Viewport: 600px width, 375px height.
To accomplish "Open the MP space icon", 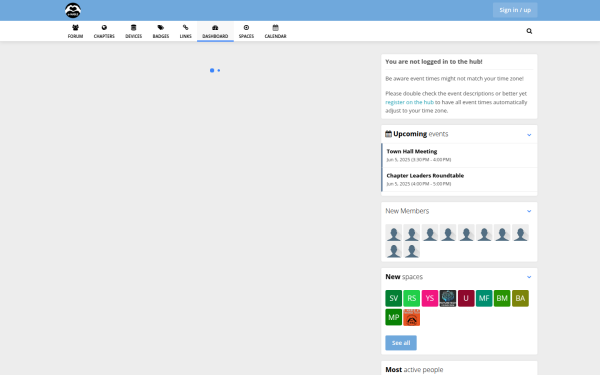I will coord(393,317).
